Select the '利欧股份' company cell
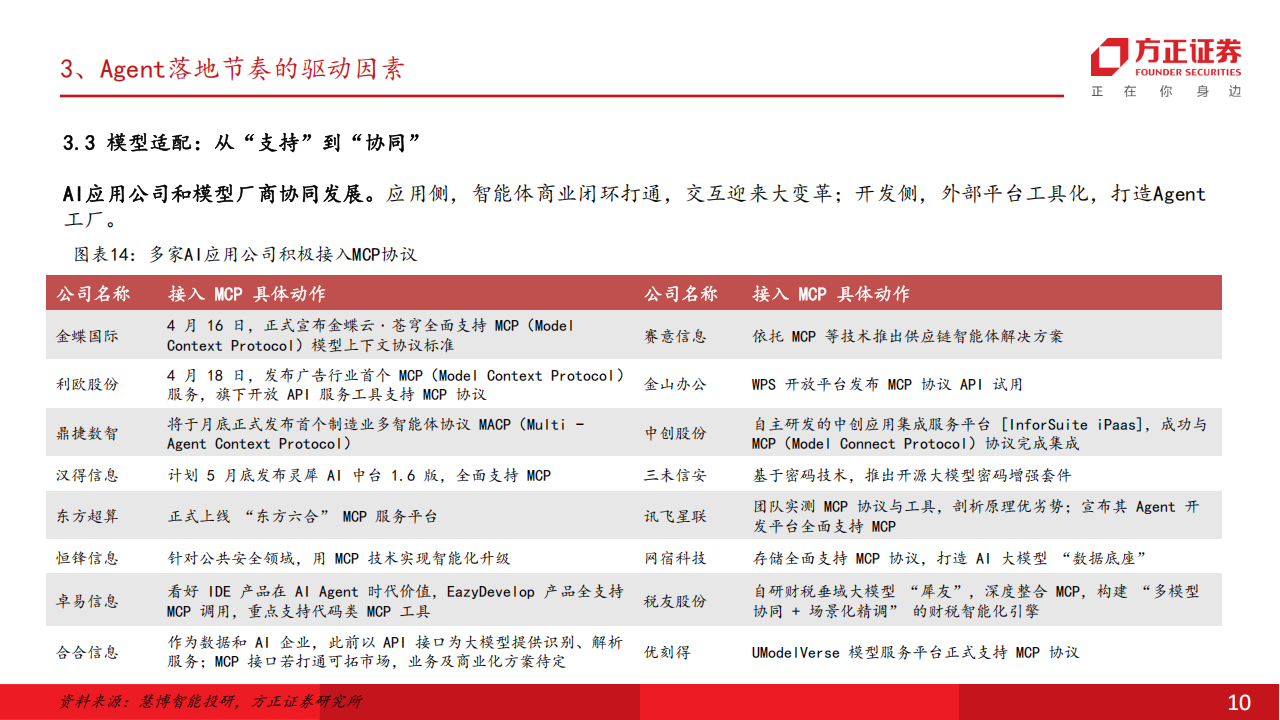 click(x=87, y=384)
